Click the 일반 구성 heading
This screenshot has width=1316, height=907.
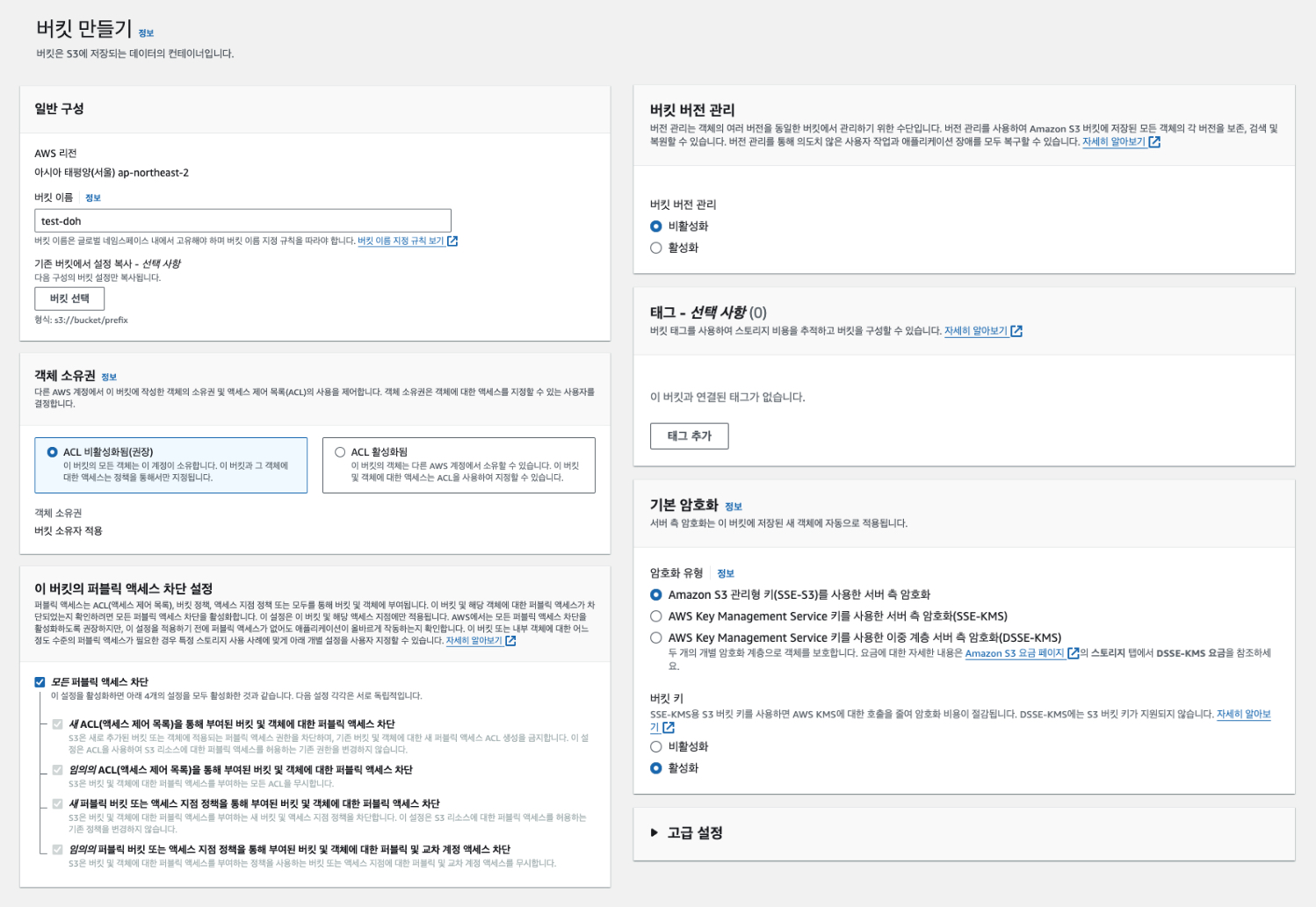click(59, 108)
